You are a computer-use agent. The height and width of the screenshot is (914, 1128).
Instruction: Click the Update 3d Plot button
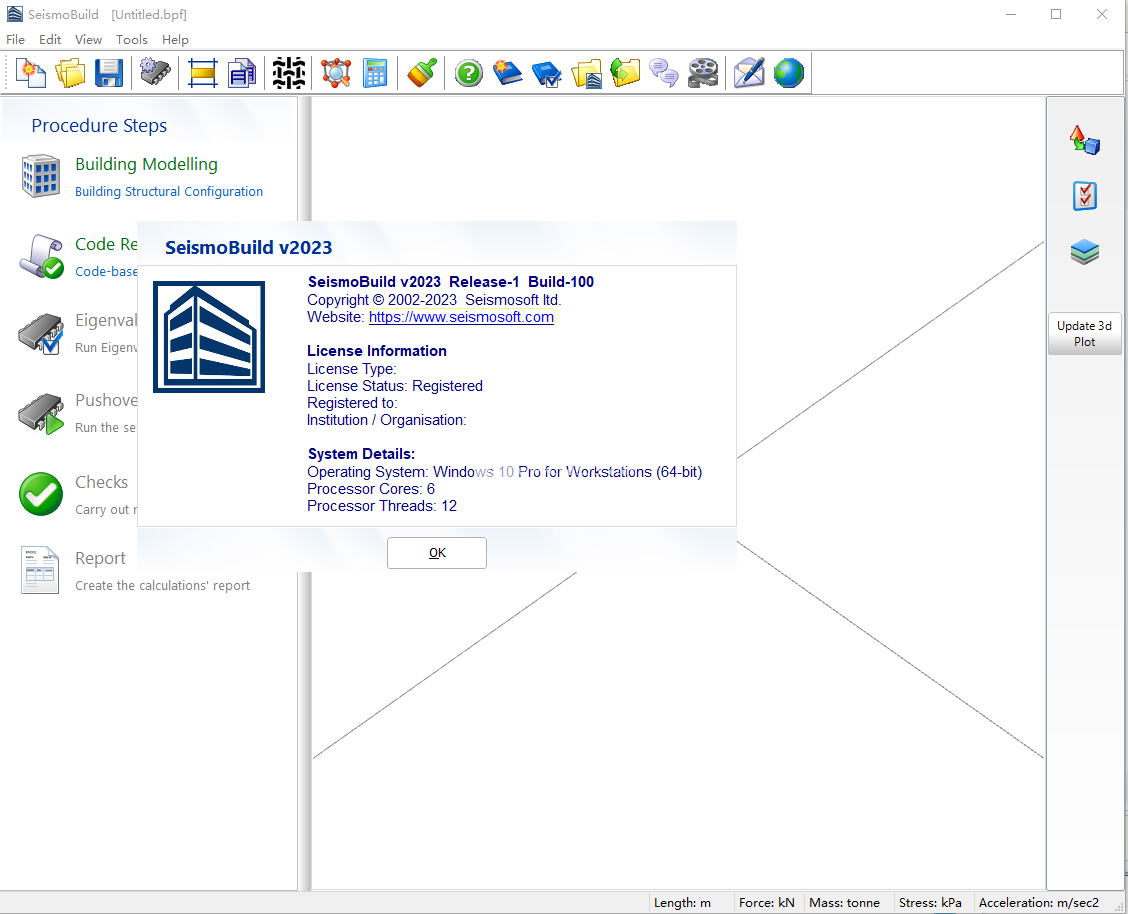coord(1084,333)
